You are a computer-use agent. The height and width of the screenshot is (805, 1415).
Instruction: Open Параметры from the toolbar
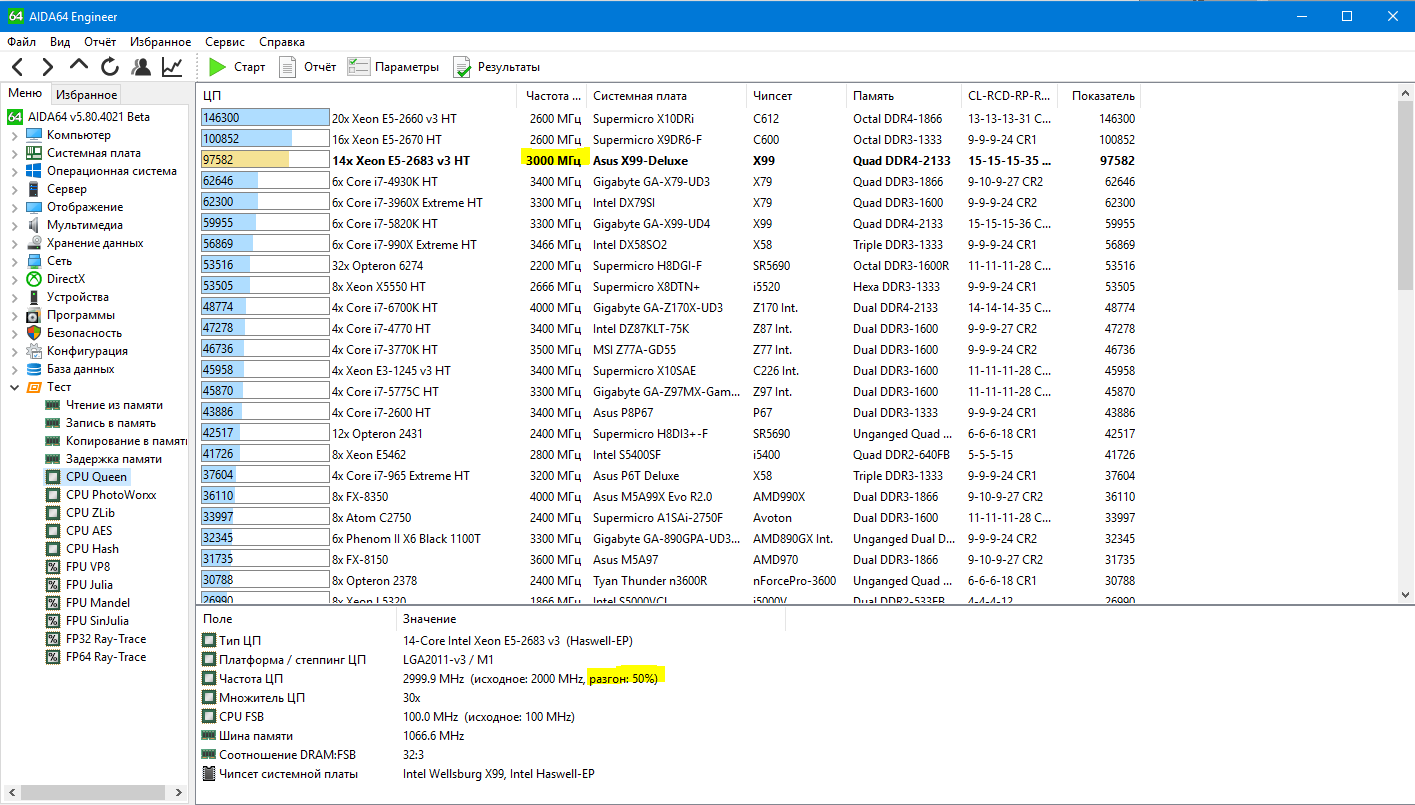(393, 67)
